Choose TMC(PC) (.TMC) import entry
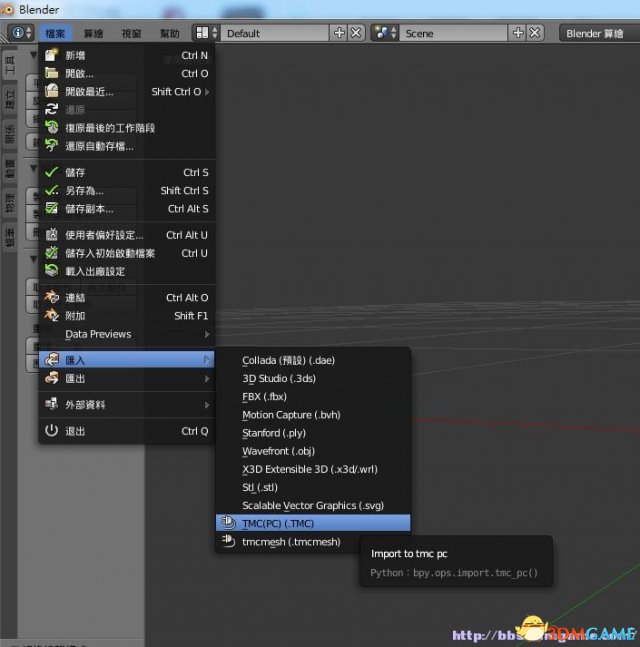The width and height of the screenshot is (640, 647). (x=313, y=523)
